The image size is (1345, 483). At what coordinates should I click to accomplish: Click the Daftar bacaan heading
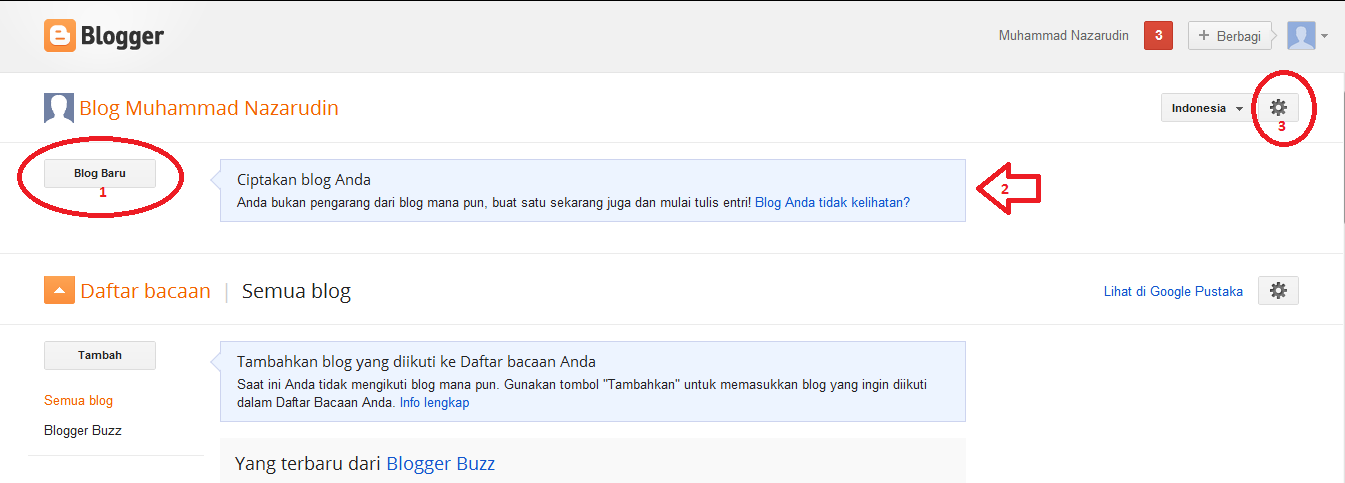tap(145, 291)
